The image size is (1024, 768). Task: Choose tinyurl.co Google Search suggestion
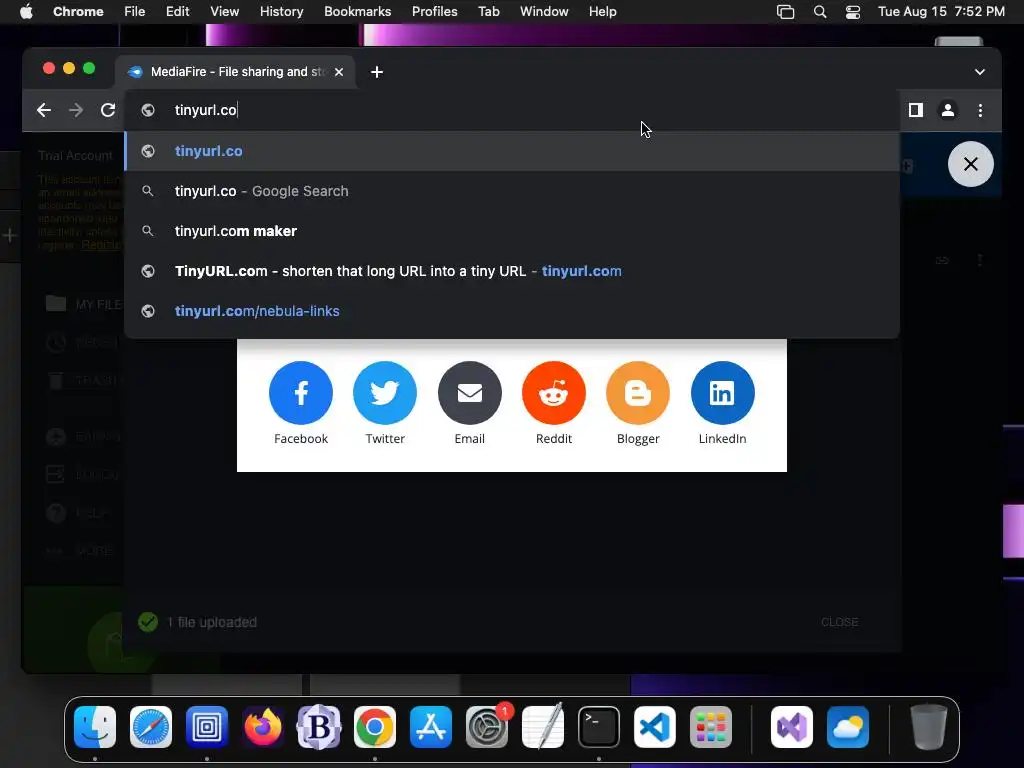click(512, 191)
